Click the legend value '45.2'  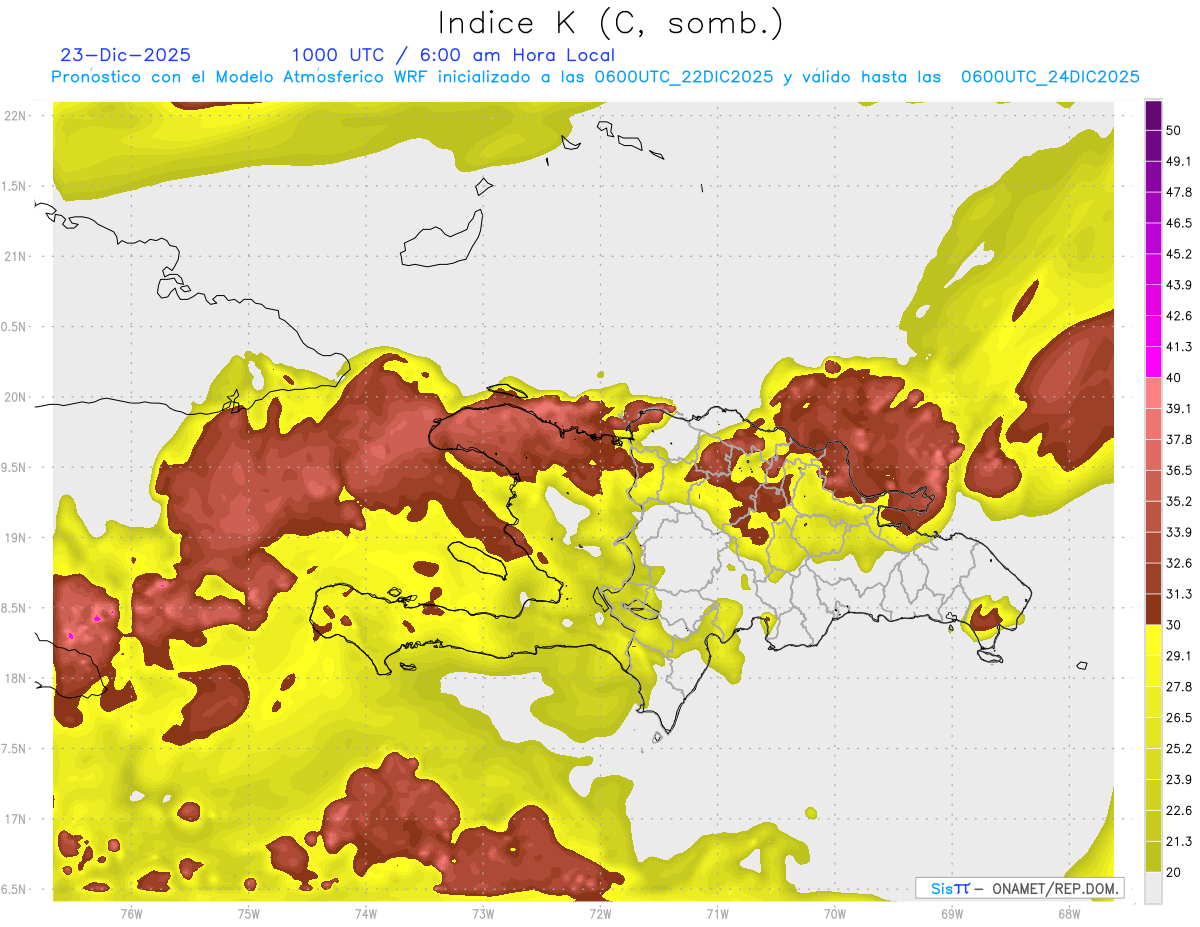[x=1178, y=254]
